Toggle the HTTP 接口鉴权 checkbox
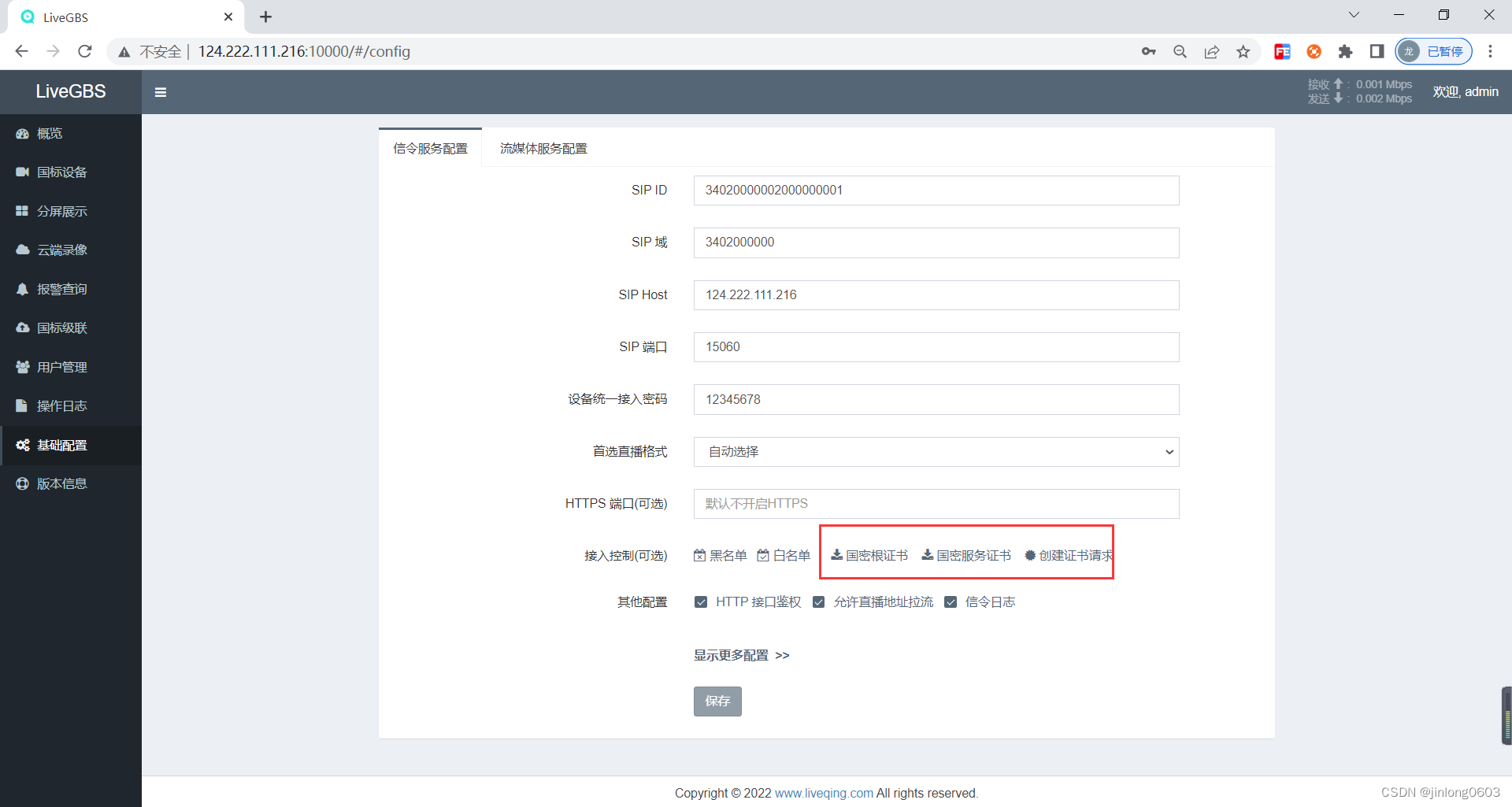Viewport: 1512px width, 807px height. pyautogui.click(x=701, y=602)
